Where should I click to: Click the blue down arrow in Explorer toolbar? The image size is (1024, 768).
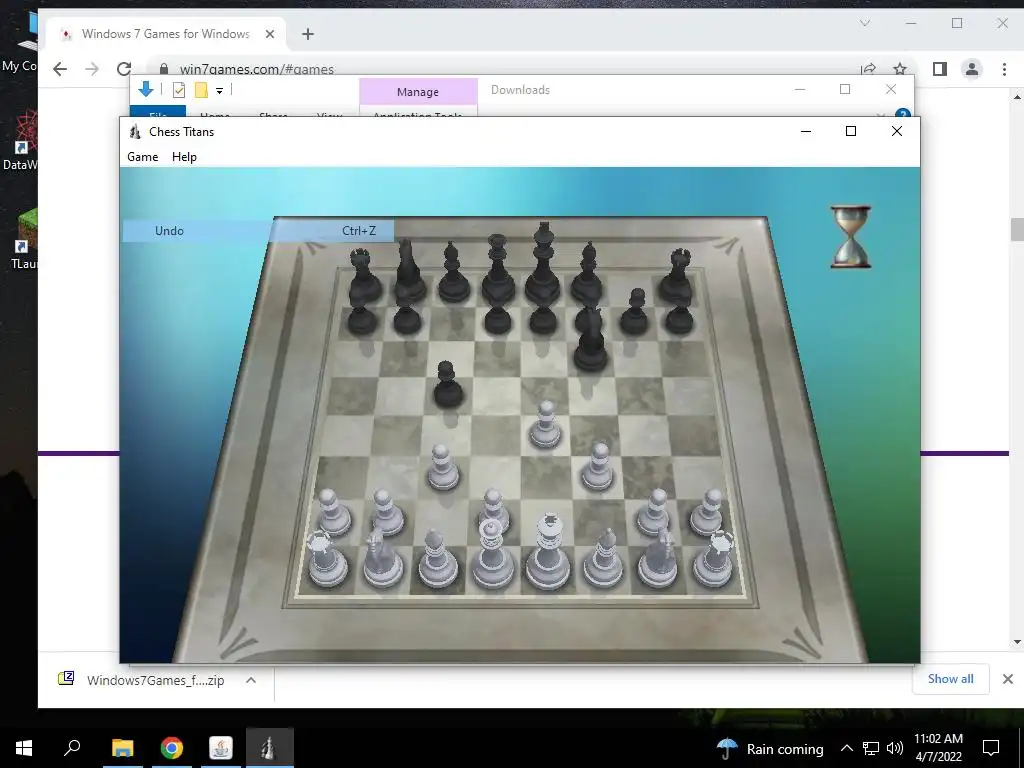[x=146, y=89]
